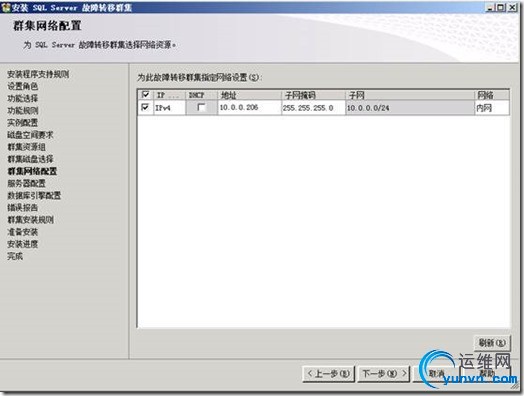The width and height of the screenshot is (524, 396).
Task: Select 群集安装规则 step in sidebar
Action: pyautogui.click(x=30, y=220)
